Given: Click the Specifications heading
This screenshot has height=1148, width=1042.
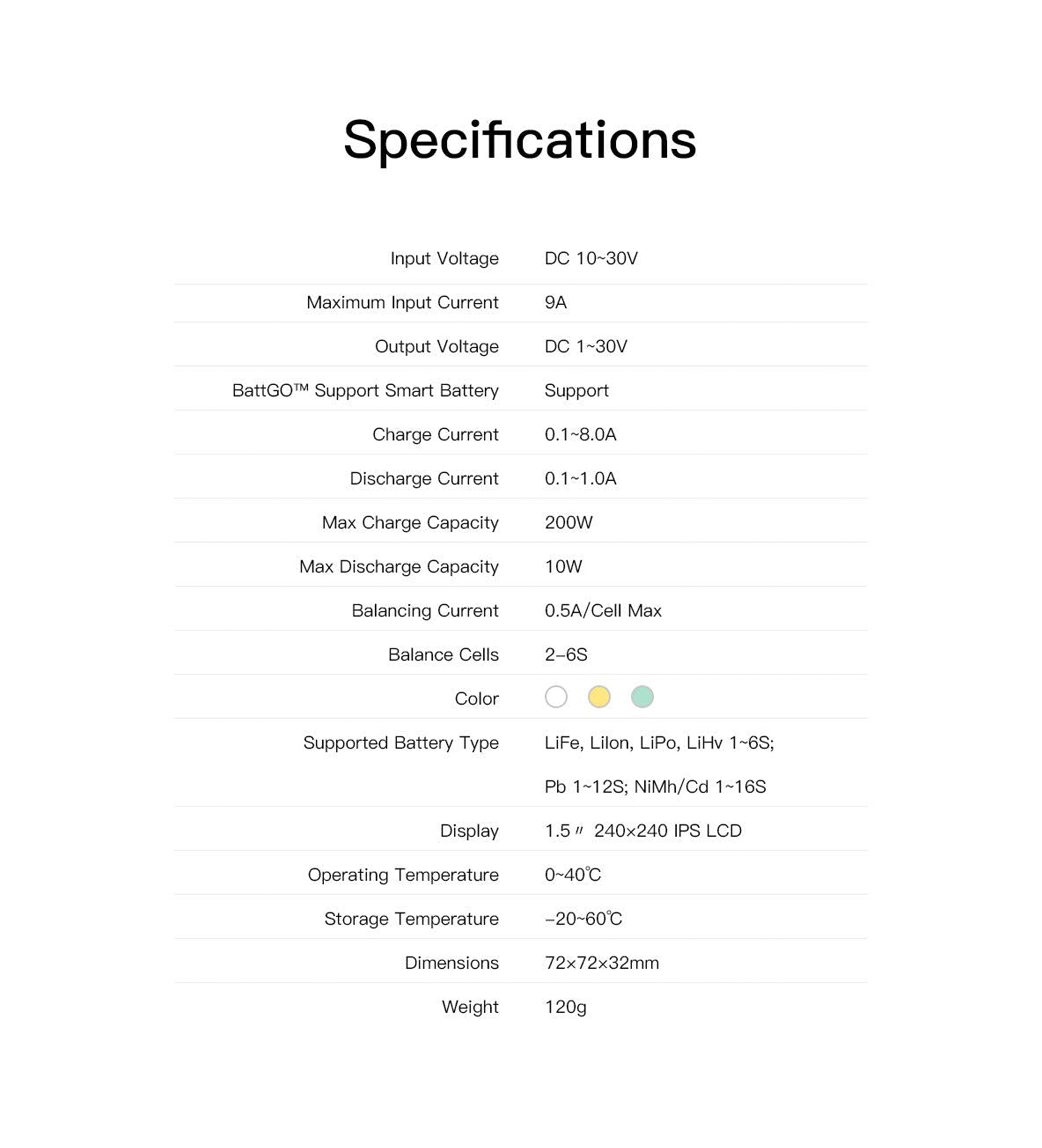Looking at the screenshot, I should click(520, 140).
